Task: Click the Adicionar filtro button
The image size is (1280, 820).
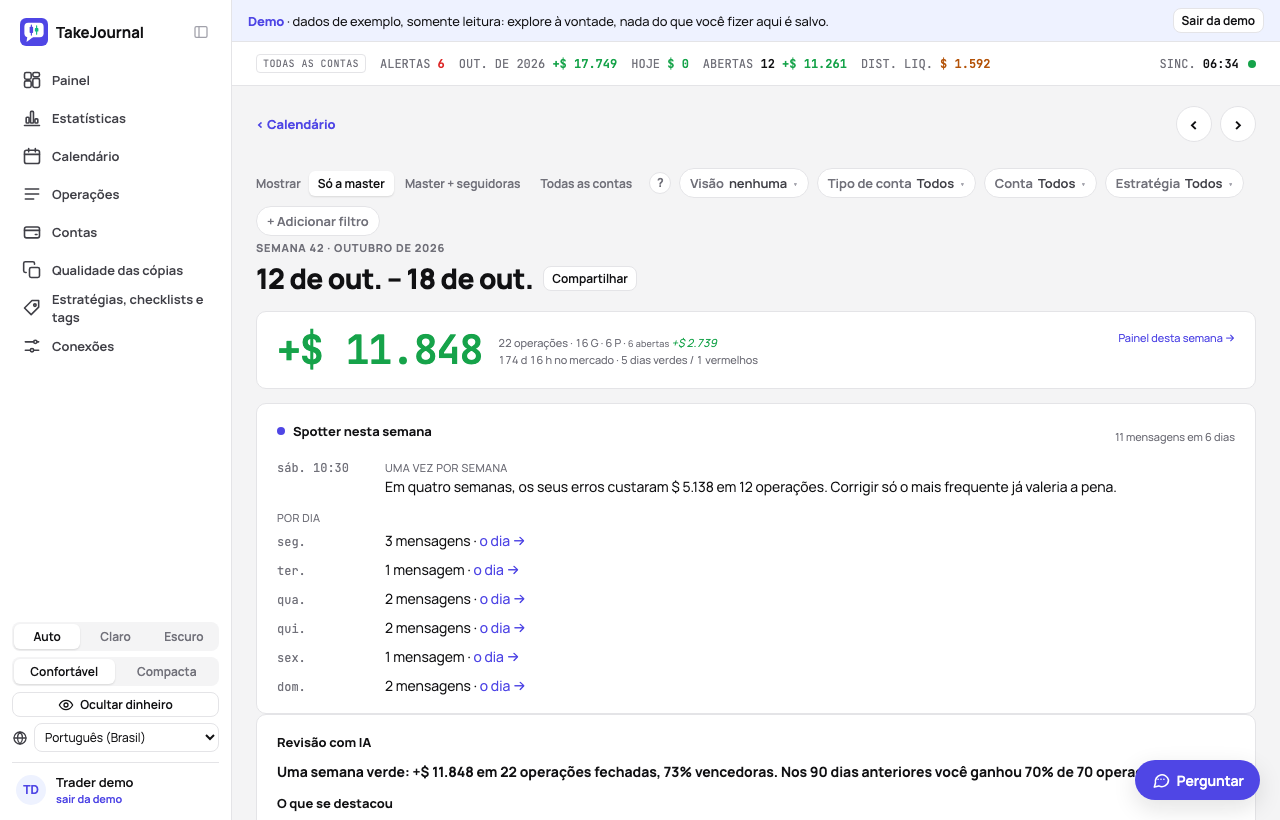Action: tap(318, 221)
